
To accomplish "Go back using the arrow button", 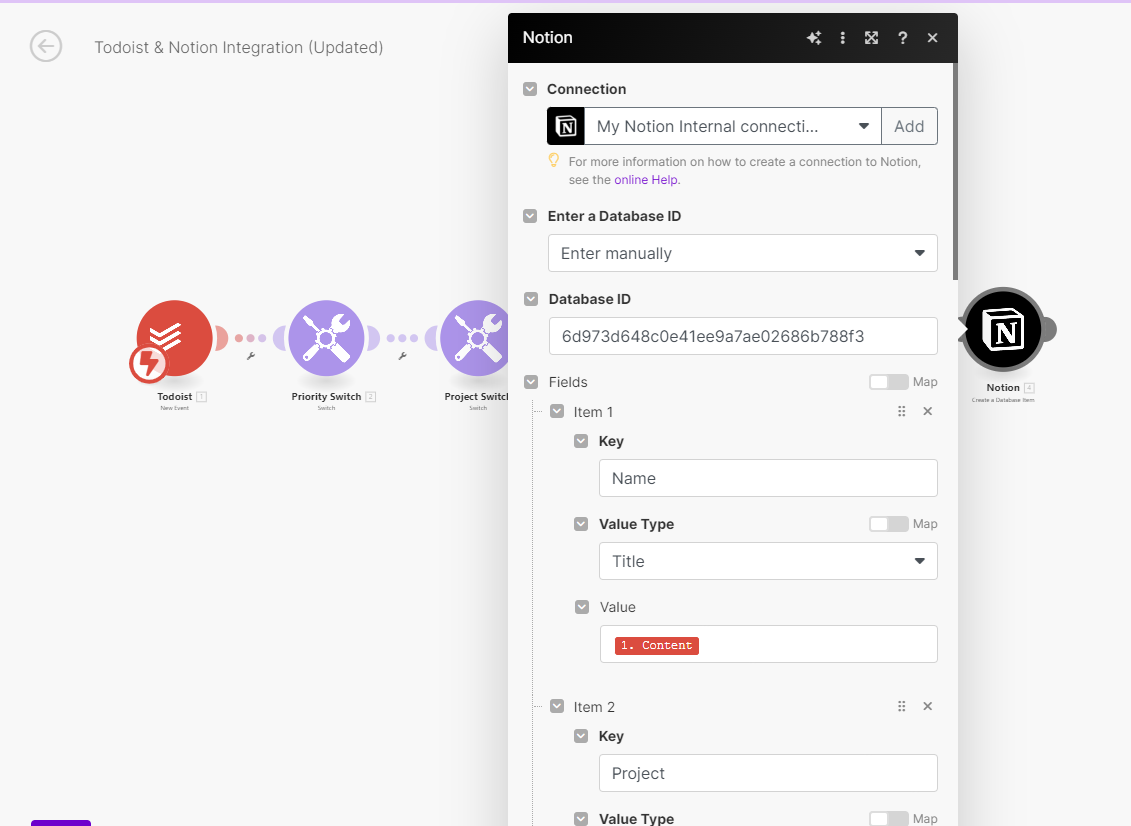I will tap(45, 46).
